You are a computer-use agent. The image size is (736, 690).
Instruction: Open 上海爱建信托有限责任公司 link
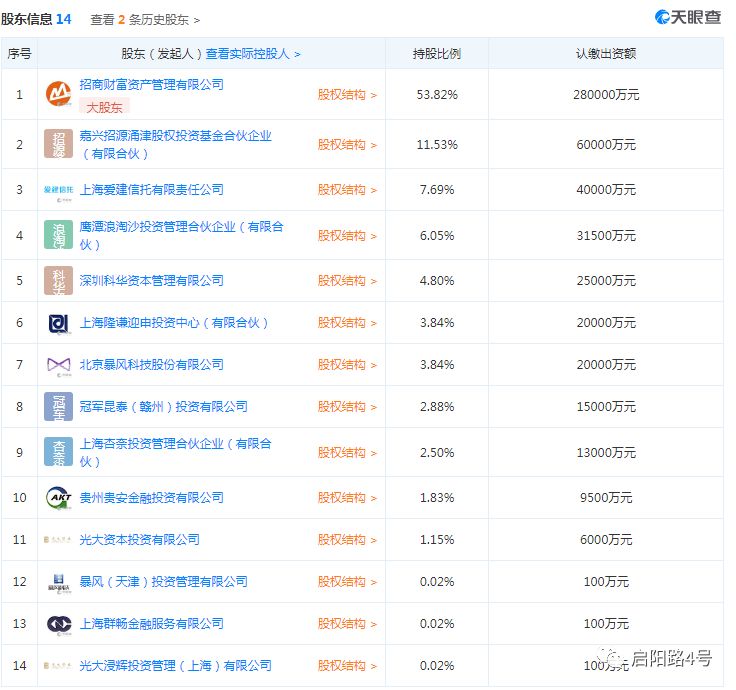151,190
